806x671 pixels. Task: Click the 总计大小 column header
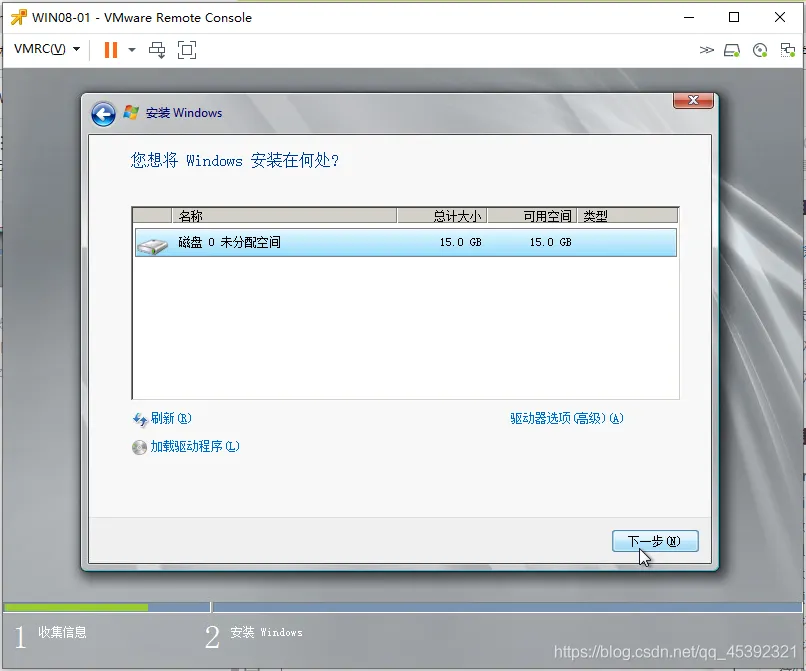pyautogui.click(x=442, y=215)
